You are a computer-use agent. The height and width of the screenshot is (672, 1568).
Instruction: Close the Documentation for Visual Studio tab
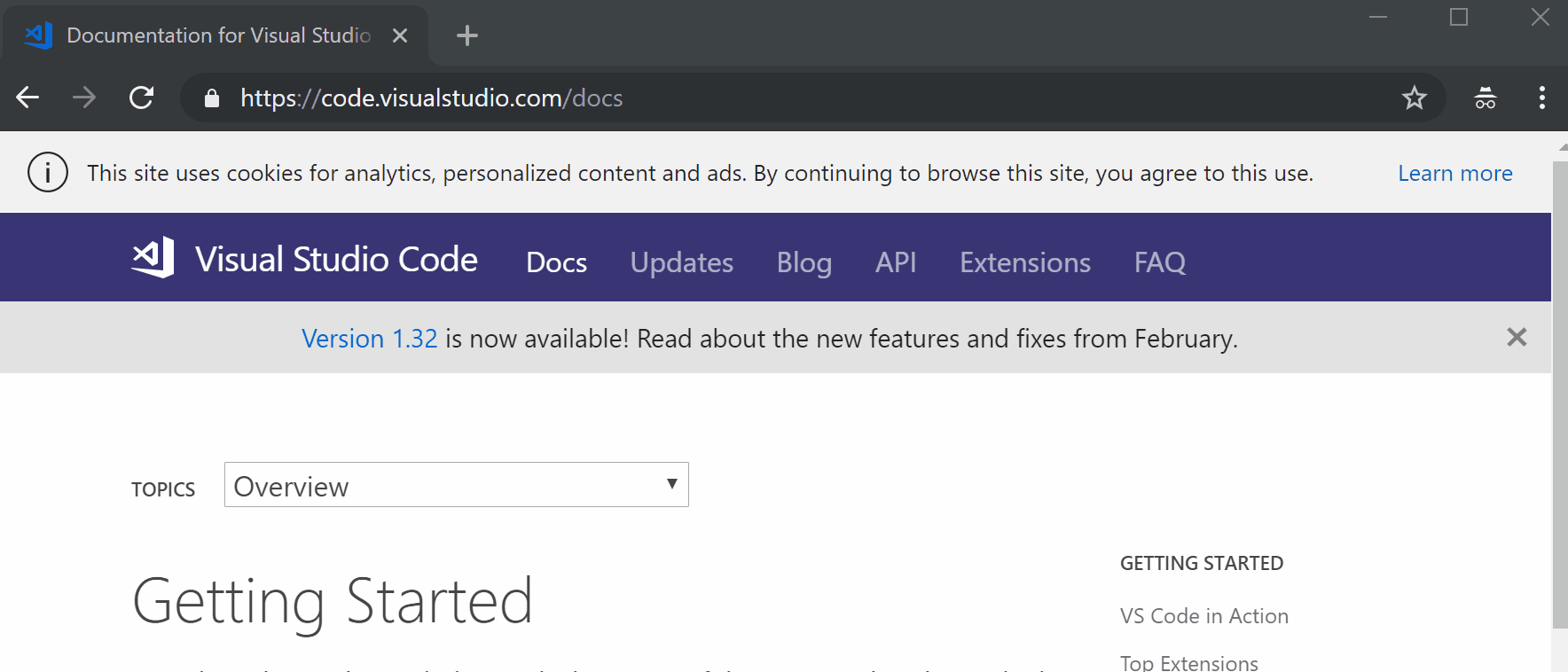coord(400,35)
